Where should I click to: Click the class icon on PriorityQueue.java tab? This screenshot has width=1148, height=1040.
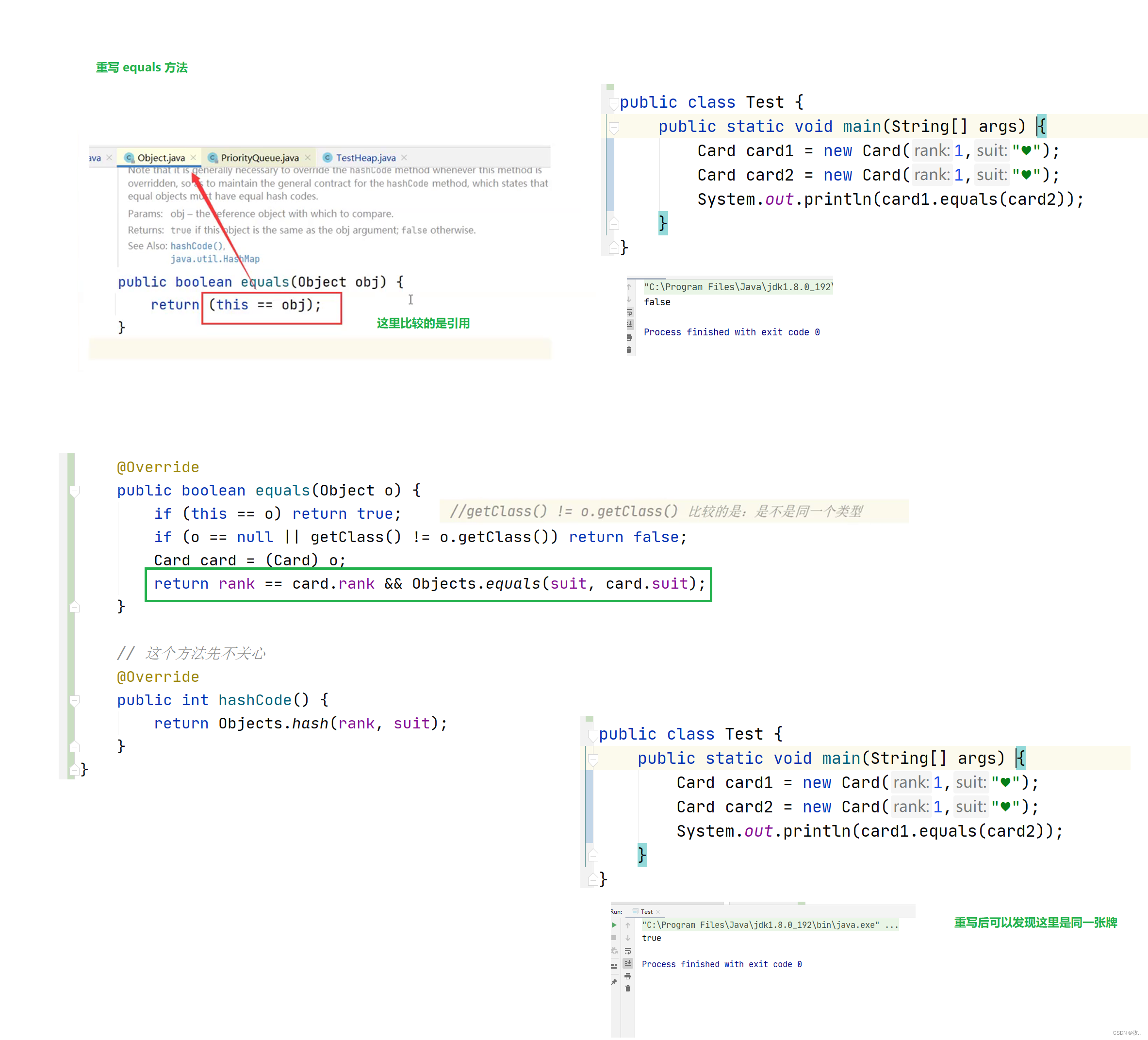click(213, 158)
